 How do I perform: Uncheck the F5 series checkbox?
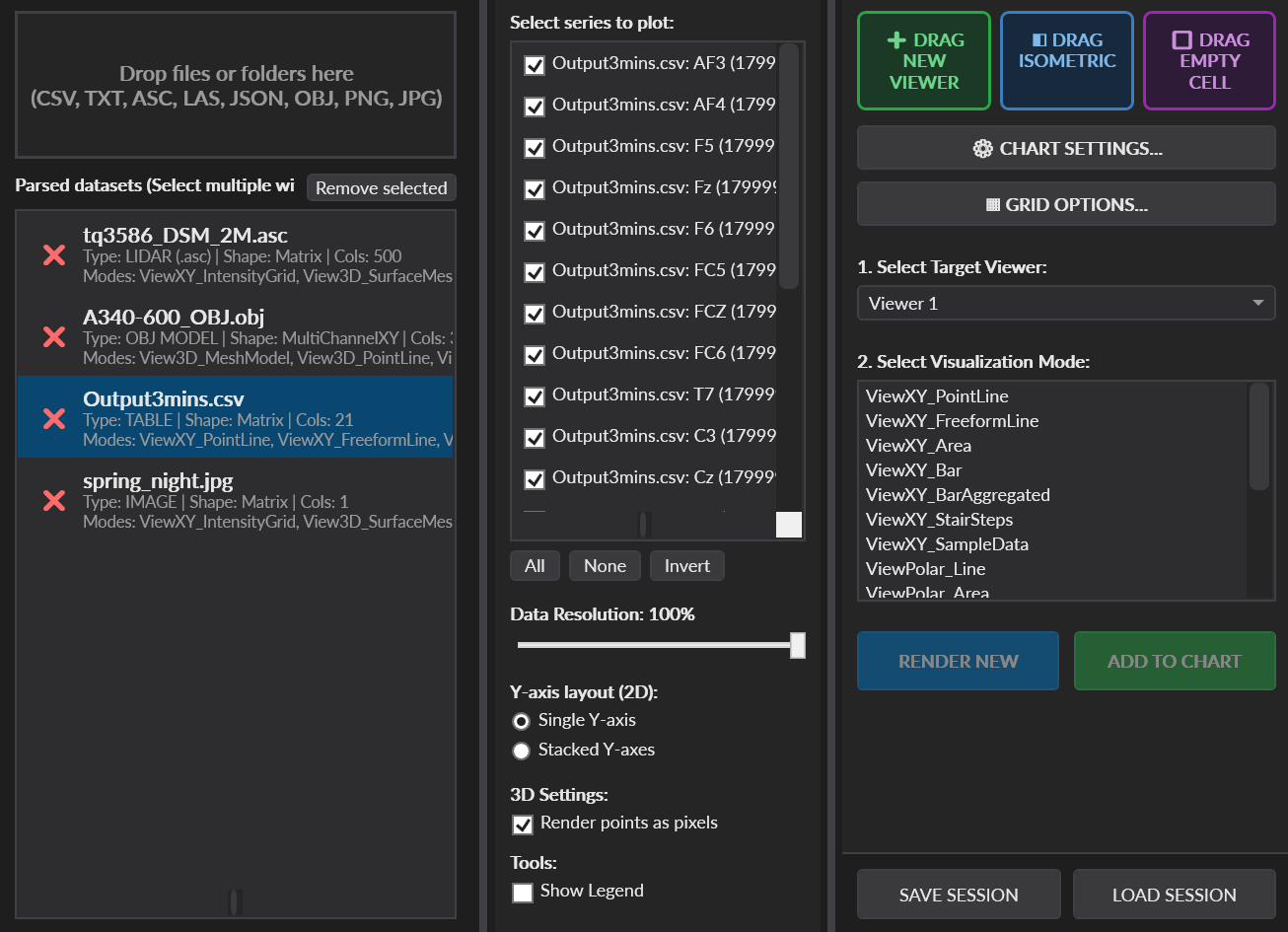coord(535,148)
